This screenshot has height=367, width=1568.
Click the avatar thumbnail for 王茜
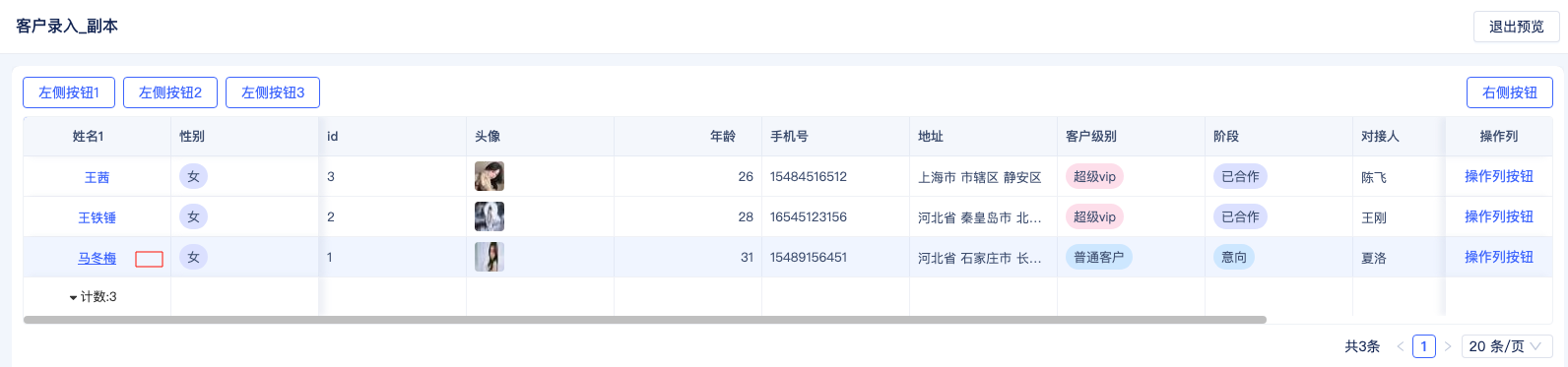[490, 177]
